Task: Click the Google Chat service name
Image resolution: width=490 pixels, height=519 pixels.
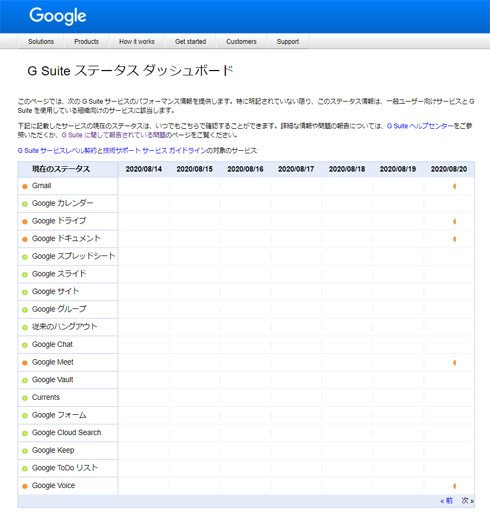Action: tap(52, 345)
